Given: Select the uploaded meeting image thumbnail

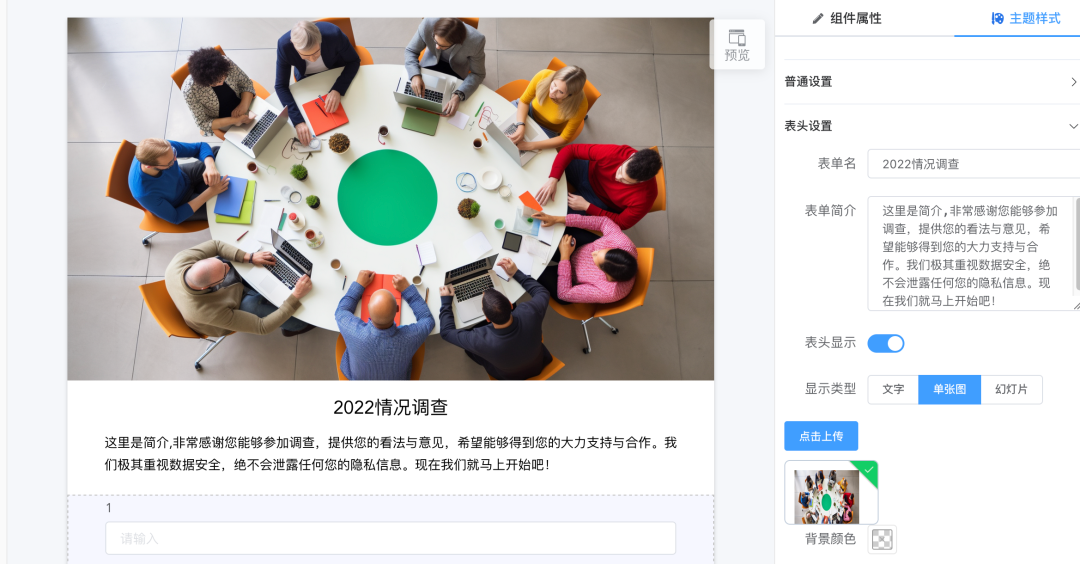Looking at the screenshot, I should point(826,497).
